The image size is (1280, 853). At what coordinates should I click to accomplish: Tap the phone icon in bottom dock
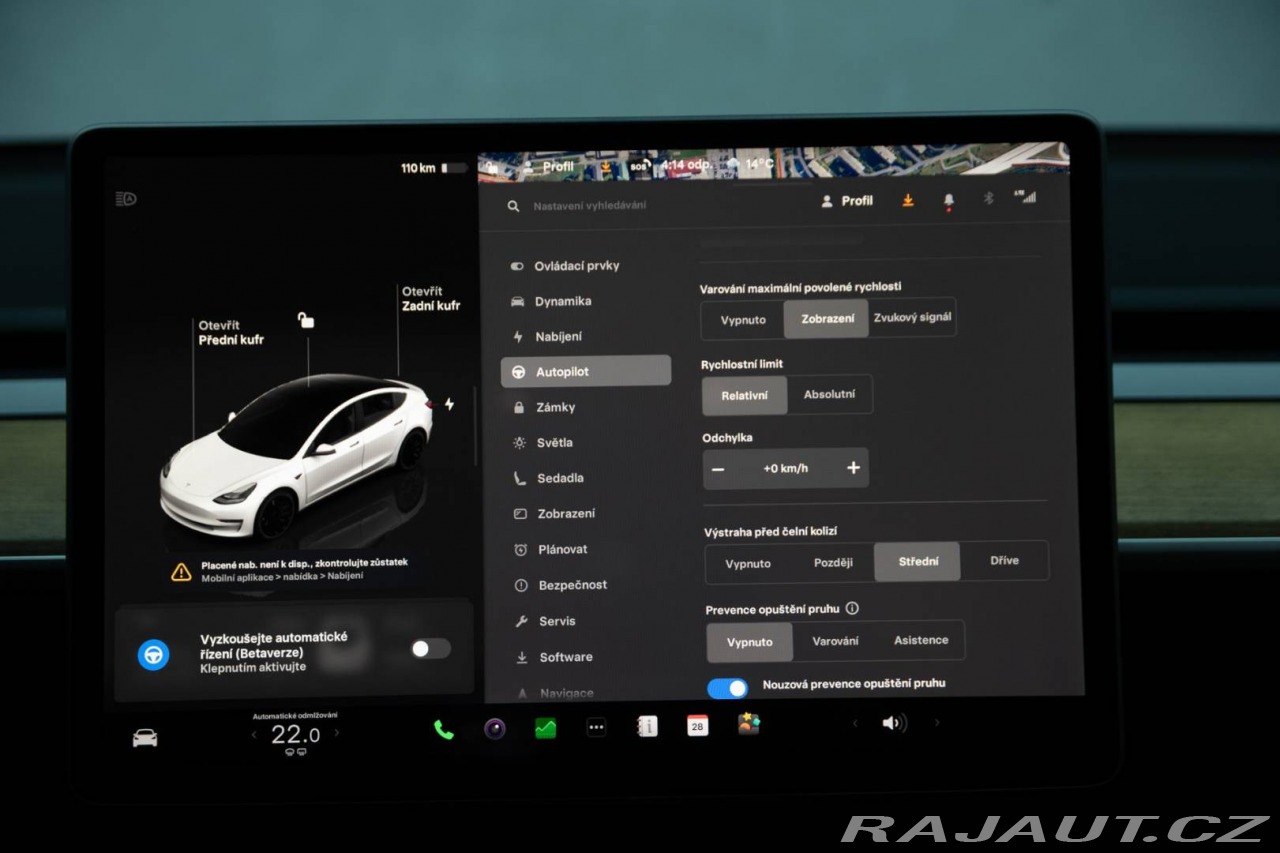pyautogui.click(x=443, y=729)
